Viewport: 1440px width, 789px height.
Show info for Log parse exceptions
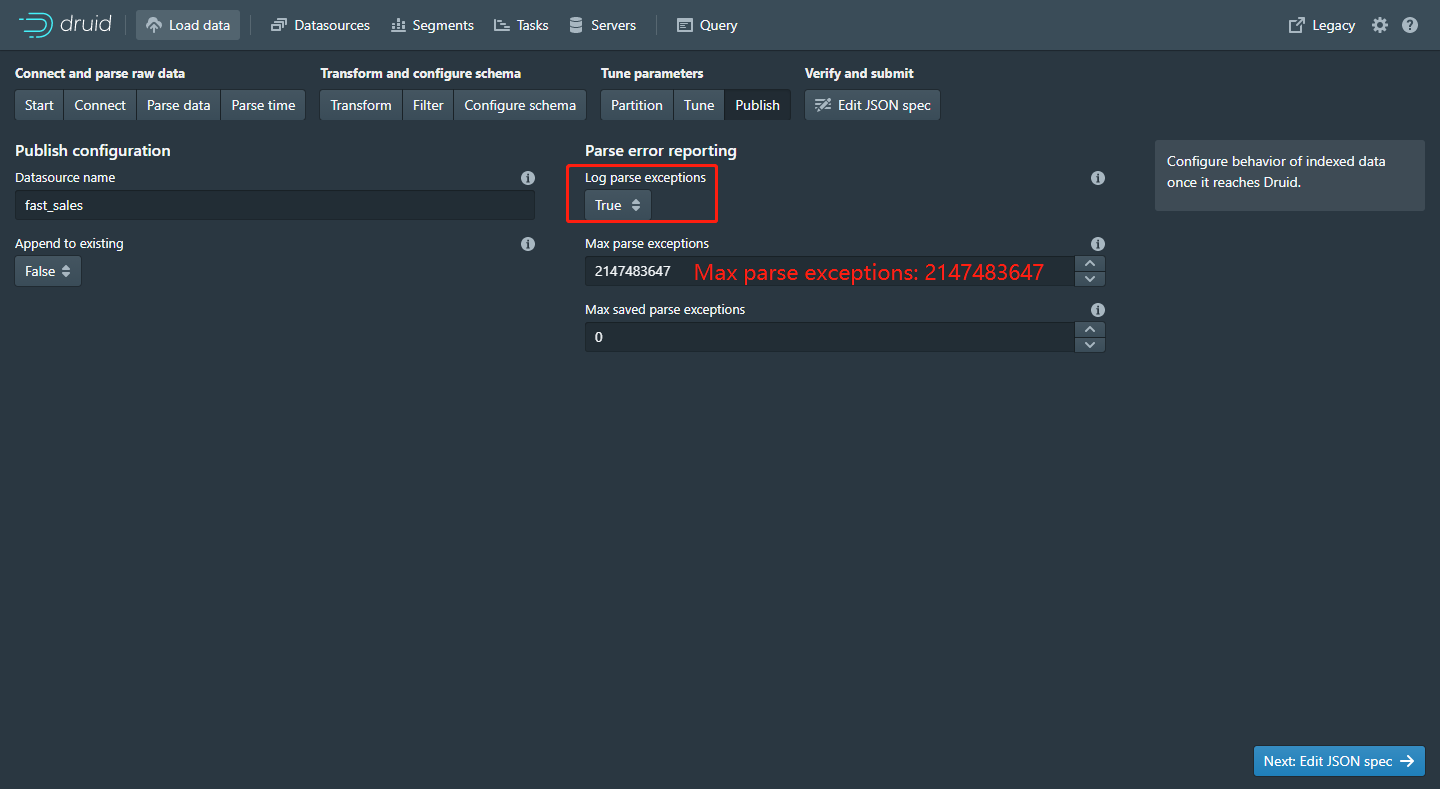pyautogui.click(x=1098, y=178)
